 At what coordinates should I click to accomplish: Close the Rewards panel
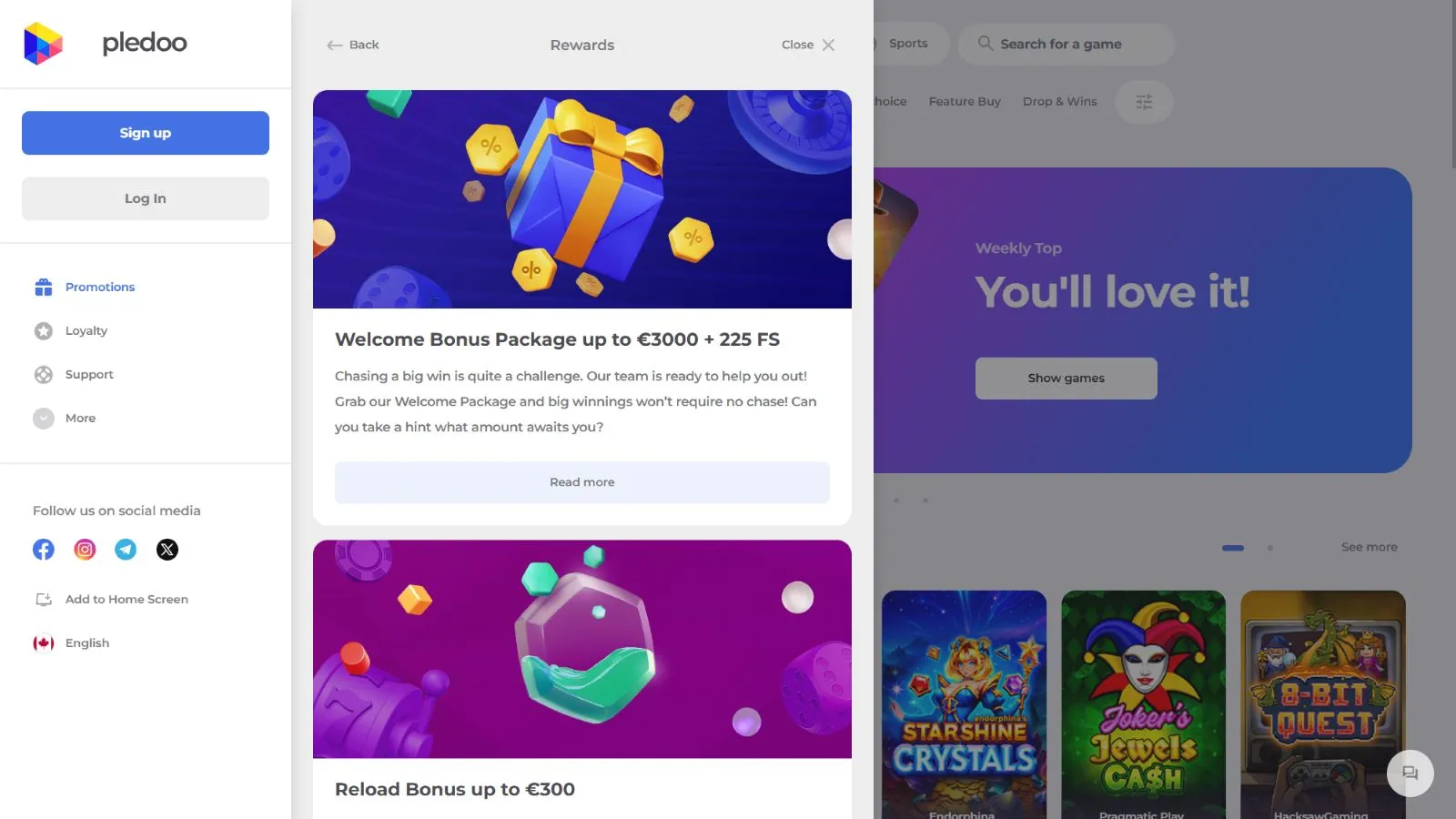pos(808,45)
